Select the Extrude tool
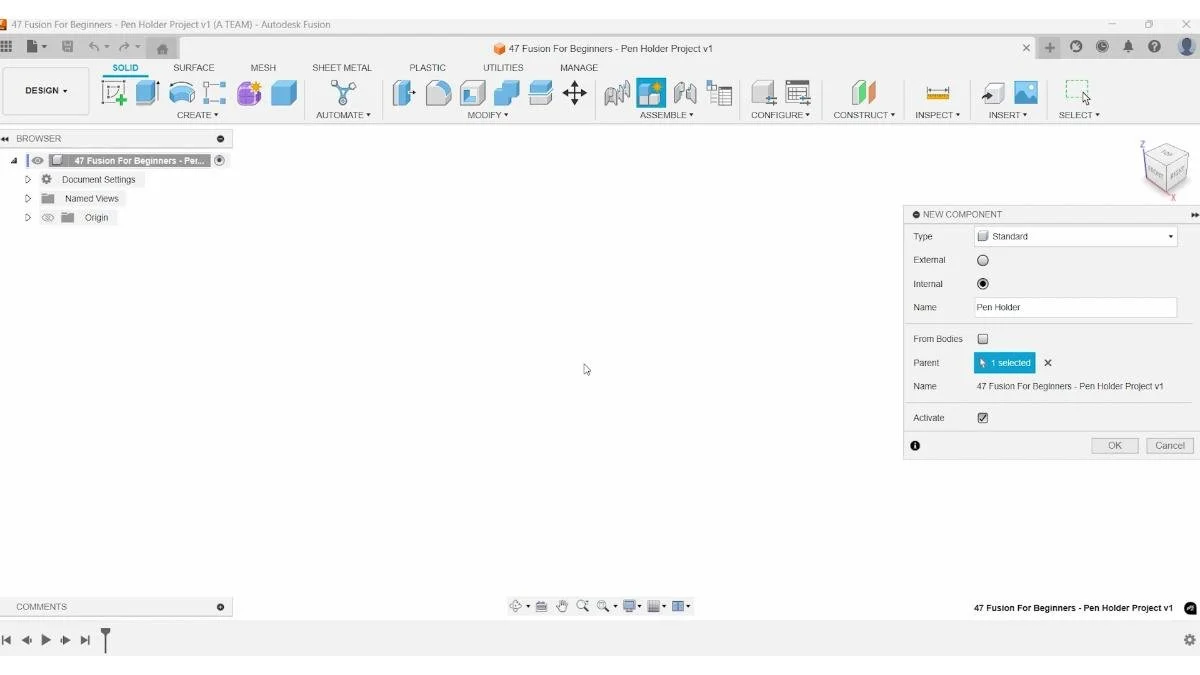 click(x=145, y=92)
